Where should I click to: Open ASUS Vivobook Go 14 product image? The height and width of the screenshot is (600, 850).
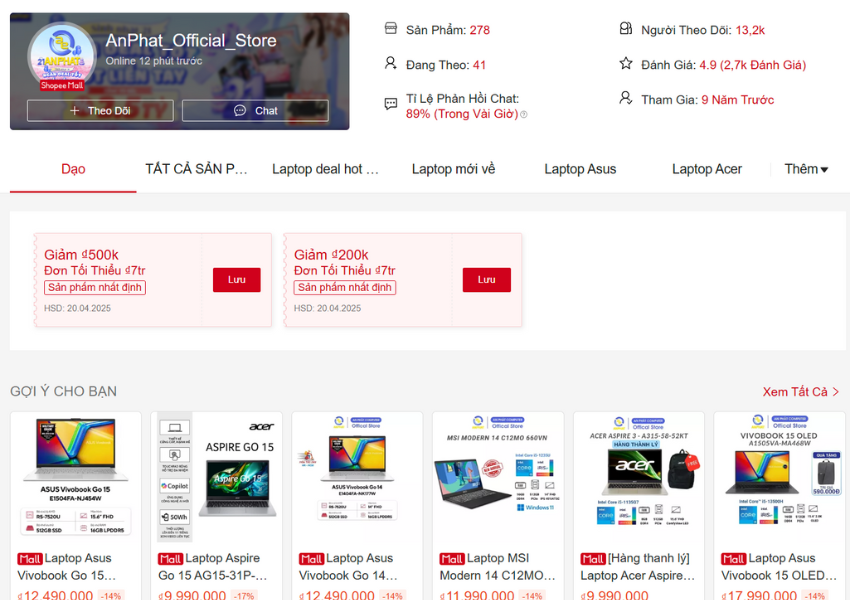(357, 477)
